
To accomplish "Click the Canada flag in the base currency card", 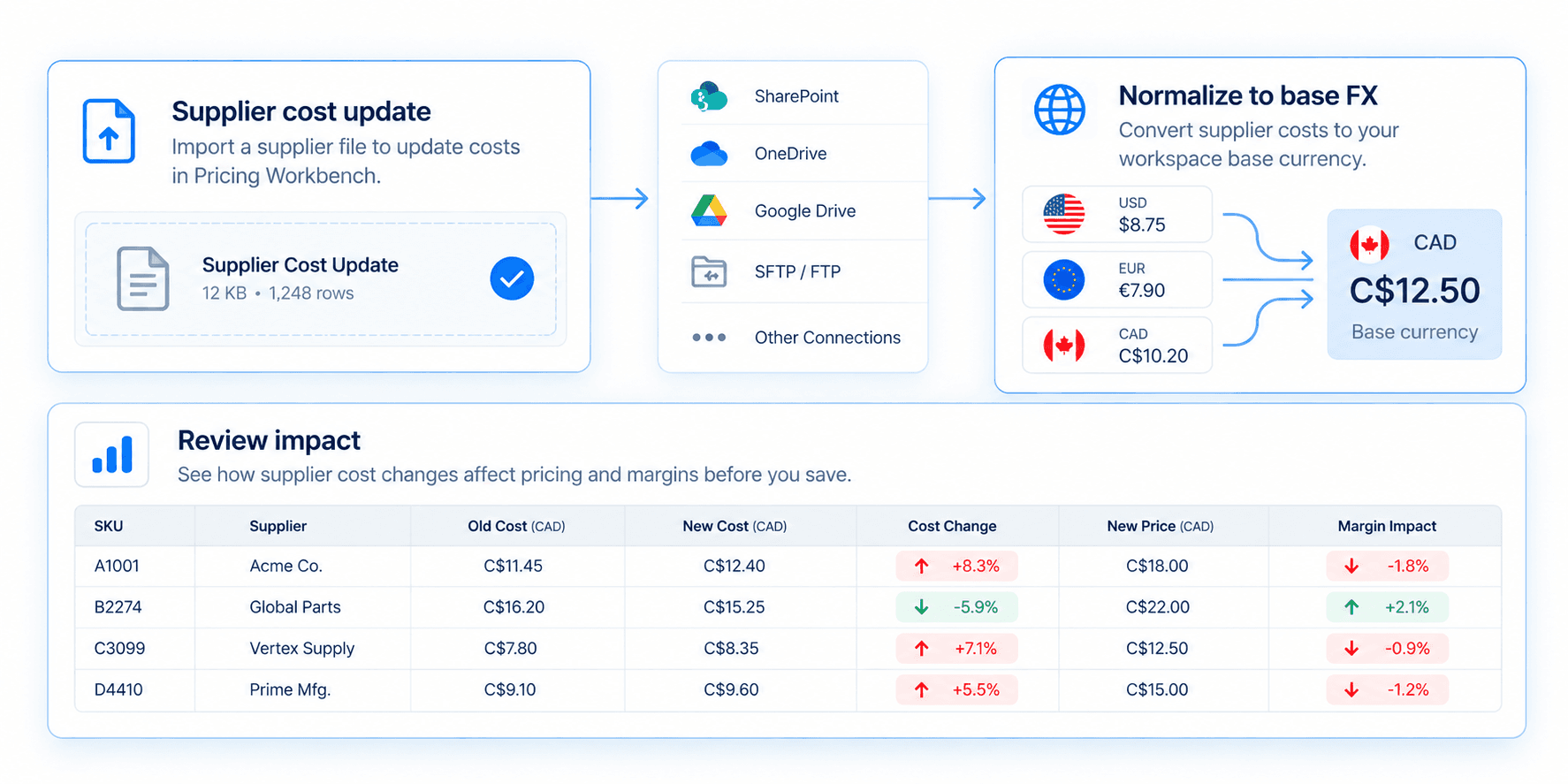I will click(x=1369, y=244).
